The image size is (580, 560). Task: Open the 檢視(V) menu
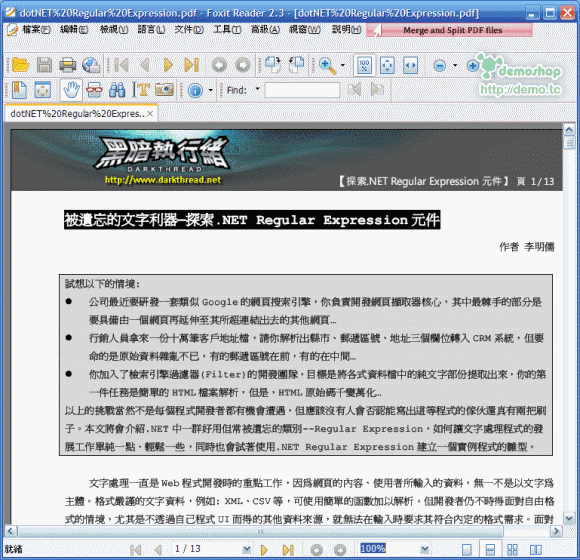(x=114, y=30)
